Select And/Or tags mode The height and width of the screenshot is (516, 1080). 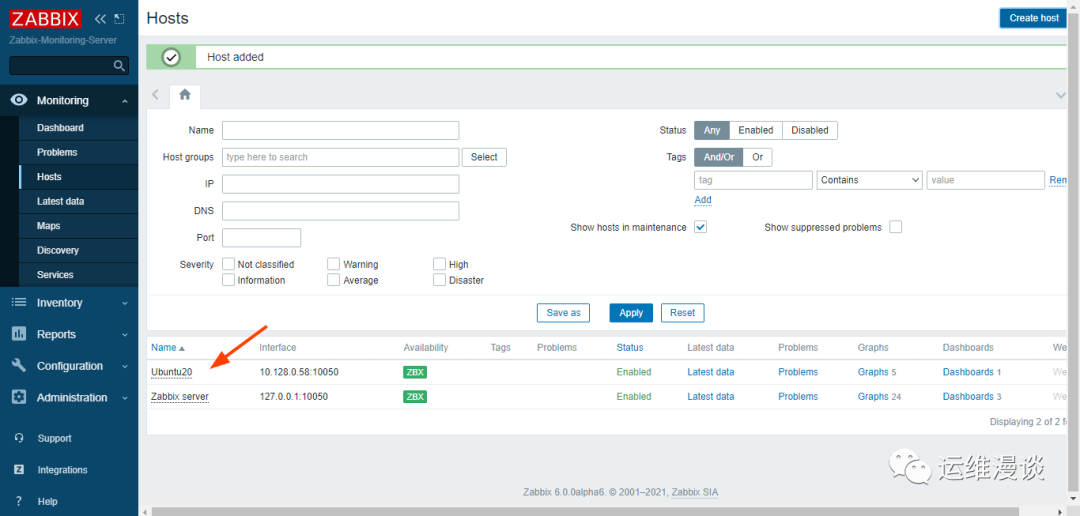coord(718,157)
